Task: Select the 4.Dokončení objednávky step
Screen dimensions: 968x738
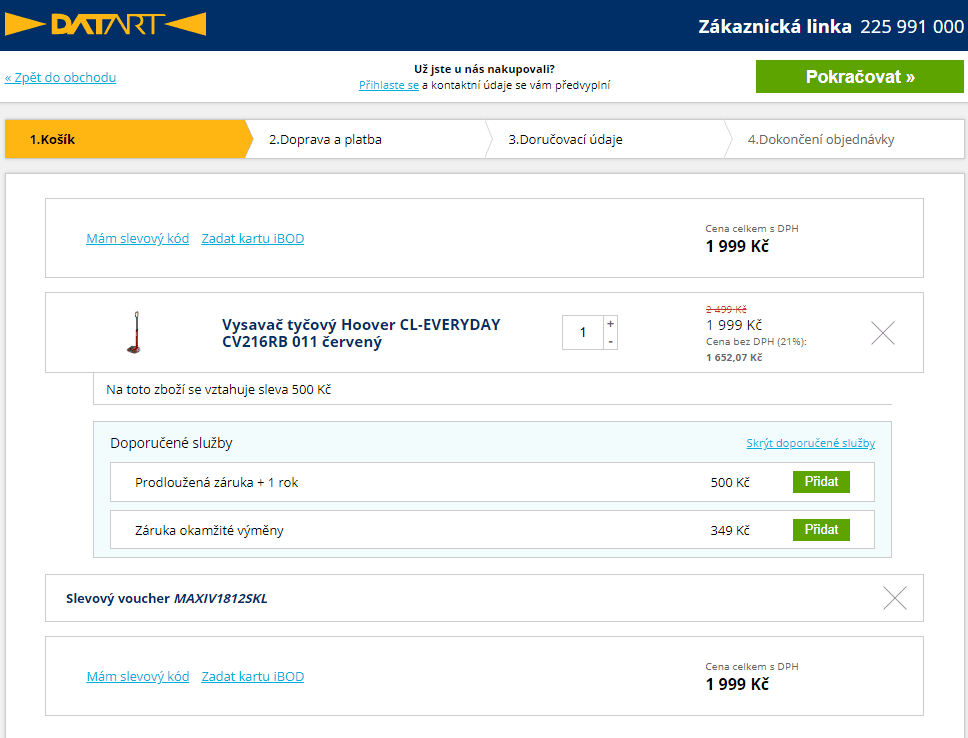Action: click(845, 140)
